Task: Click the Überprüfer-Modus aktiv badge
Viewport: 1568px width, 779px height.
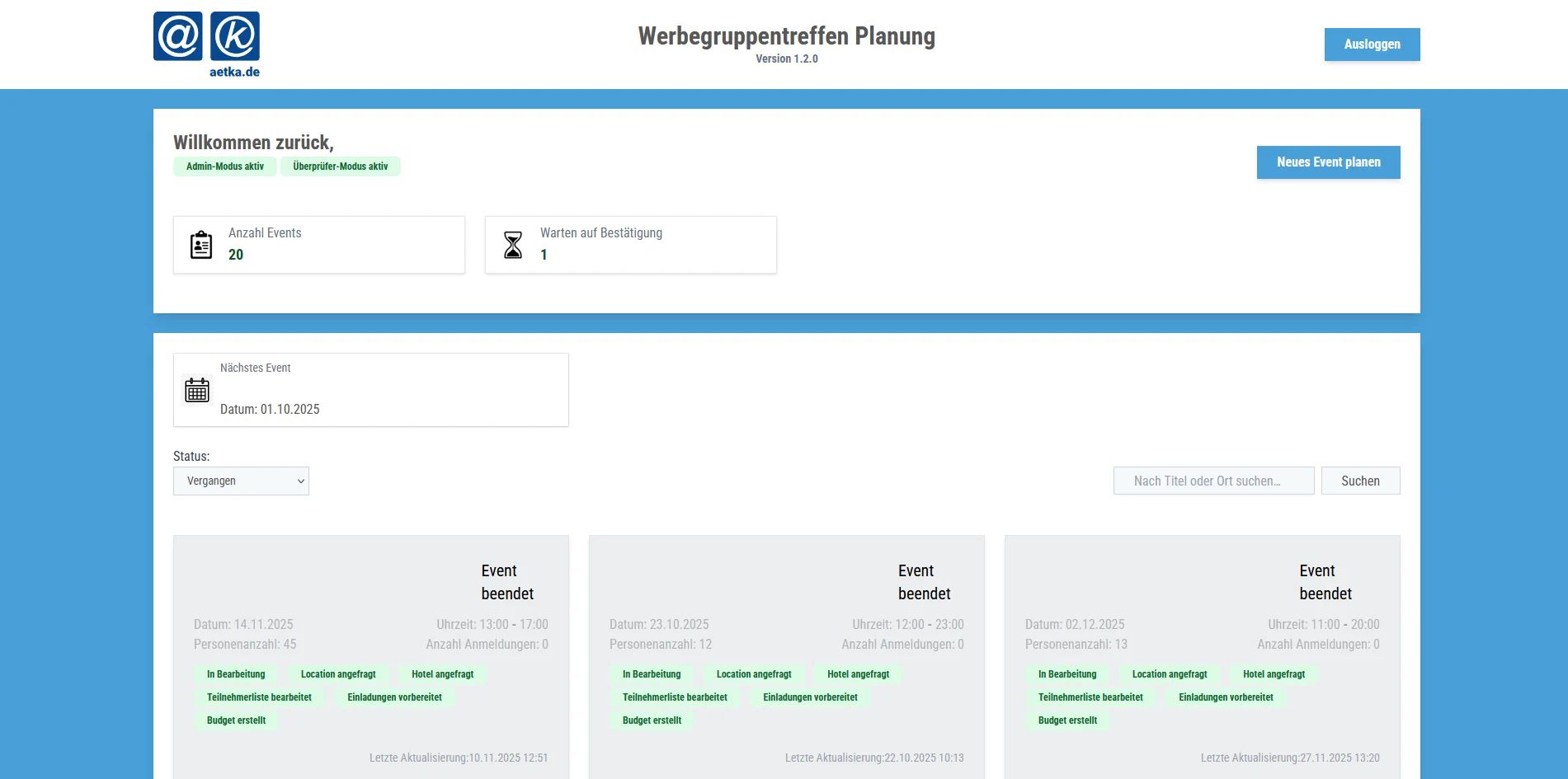Action: click(340, 167)
